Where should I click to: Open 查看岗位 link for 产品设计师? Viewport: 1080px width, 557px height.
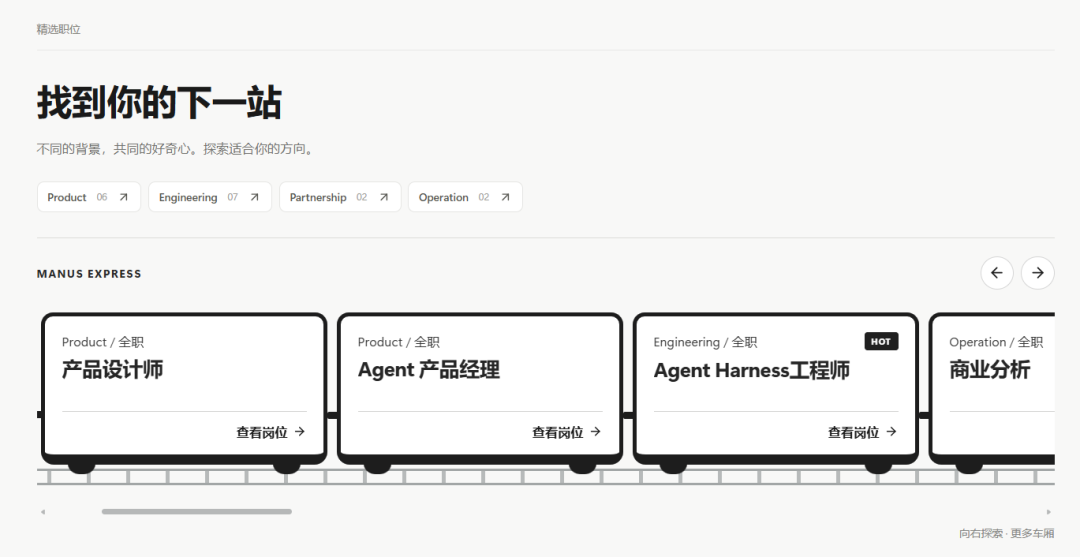point(271,432)
